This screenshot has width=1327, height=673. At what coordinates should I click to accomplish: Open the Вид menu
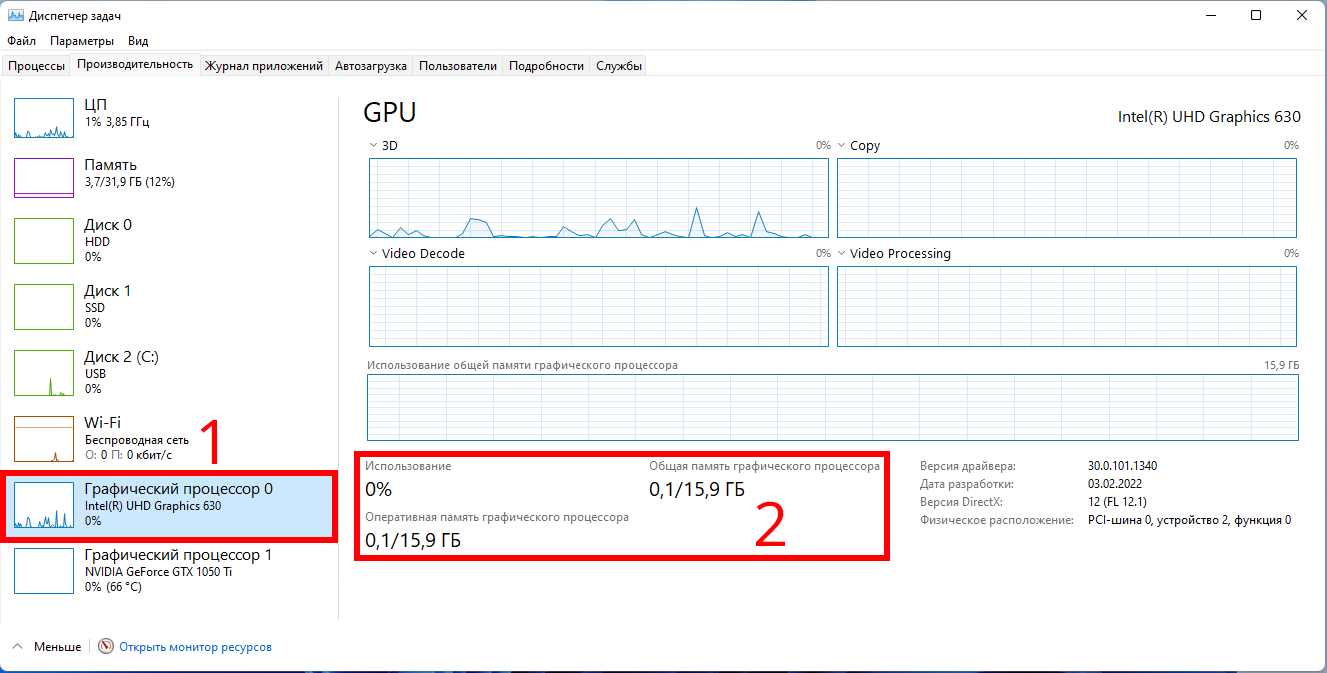pyautogui.click(x=138, y=41)
